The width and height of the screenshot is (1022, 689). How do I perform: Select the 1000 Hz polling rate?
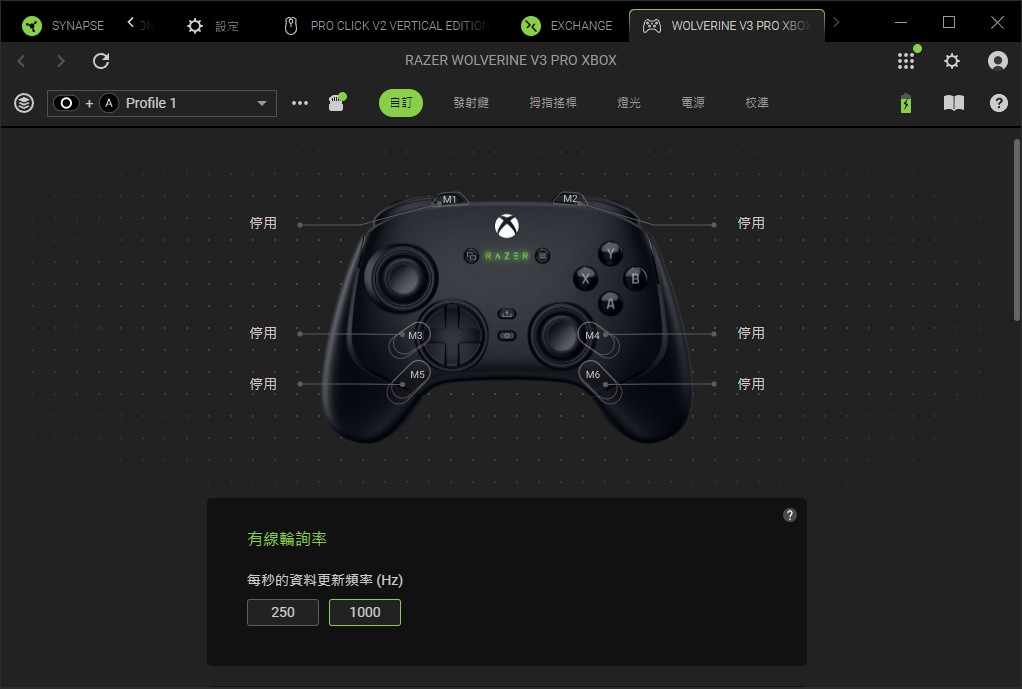(365, 612)
